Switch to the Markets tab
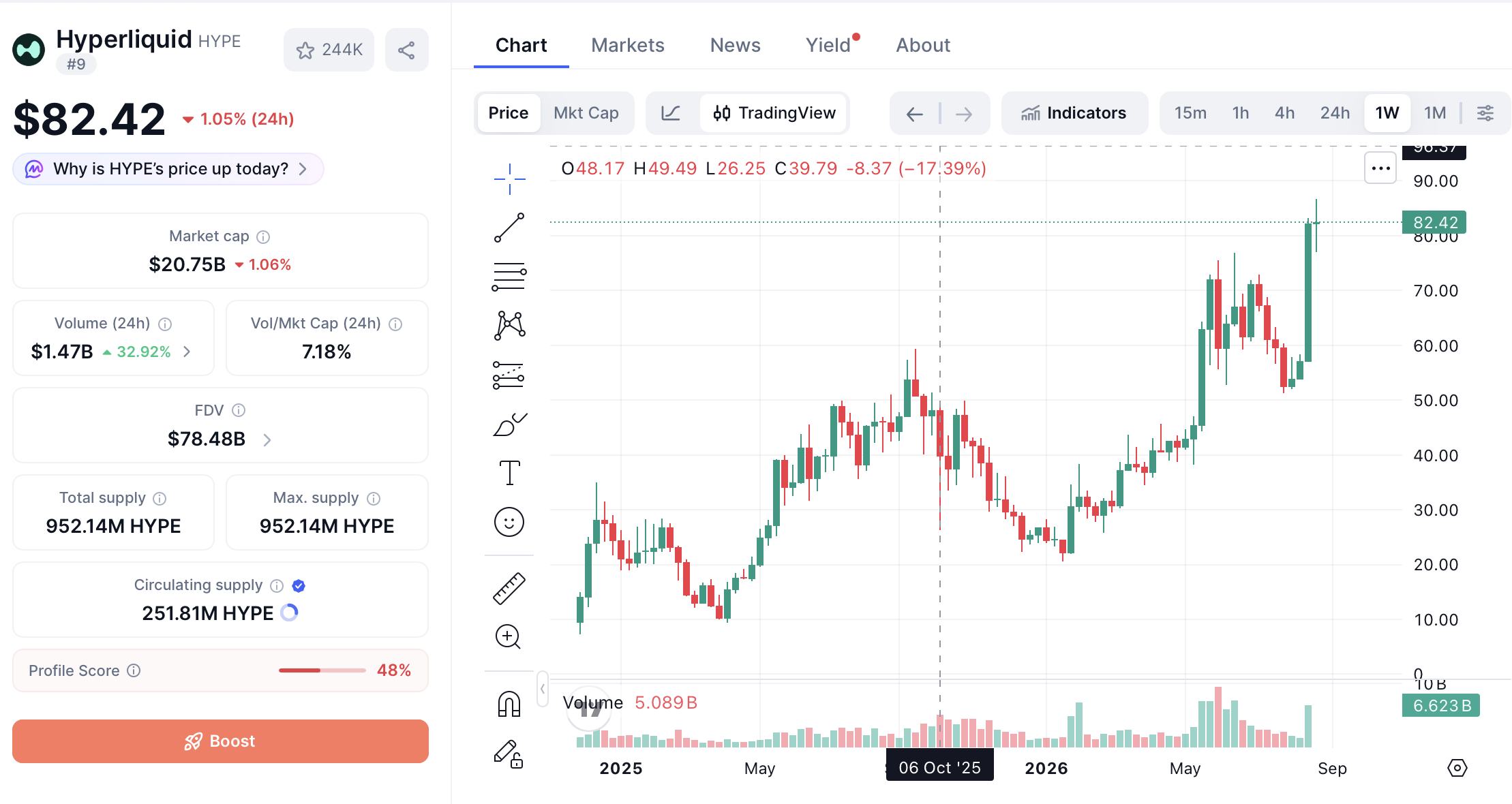 point(628,45)
